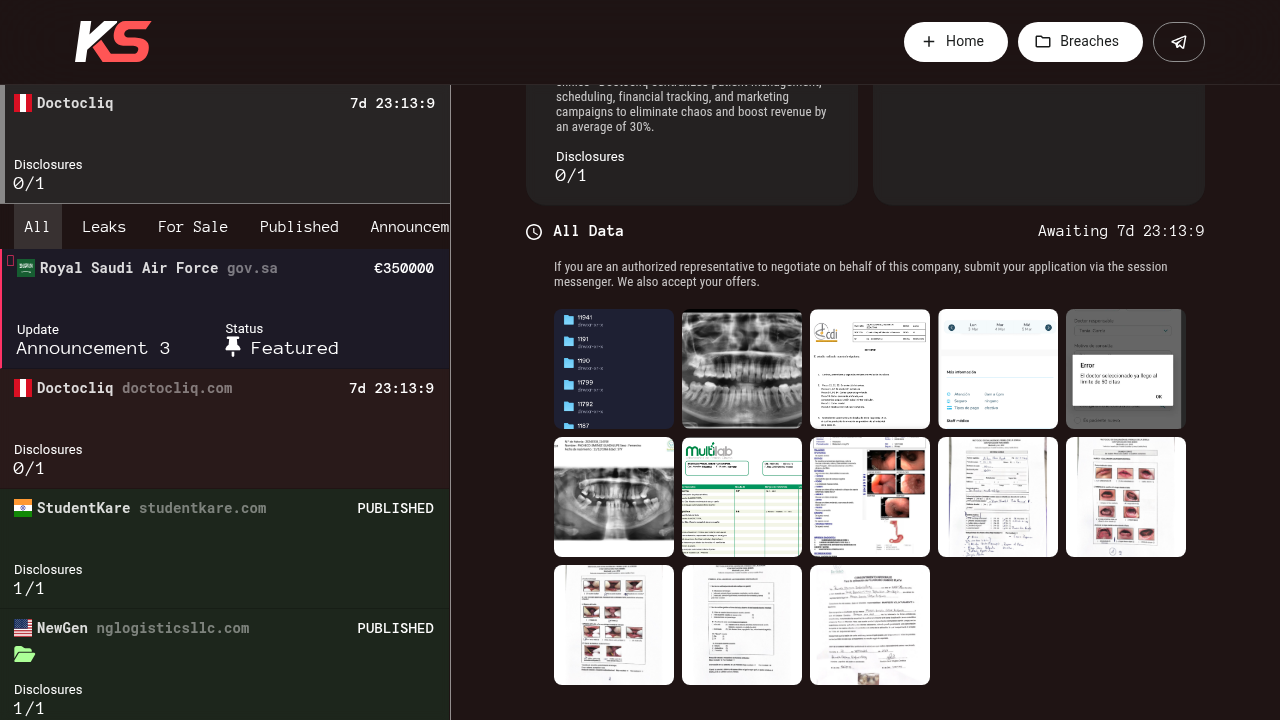This screenshot has width=1280, height=720.
Task: Open NewGen nglogisticsllc.com entry
Action: pyautogui.click(x=225, y=665)
